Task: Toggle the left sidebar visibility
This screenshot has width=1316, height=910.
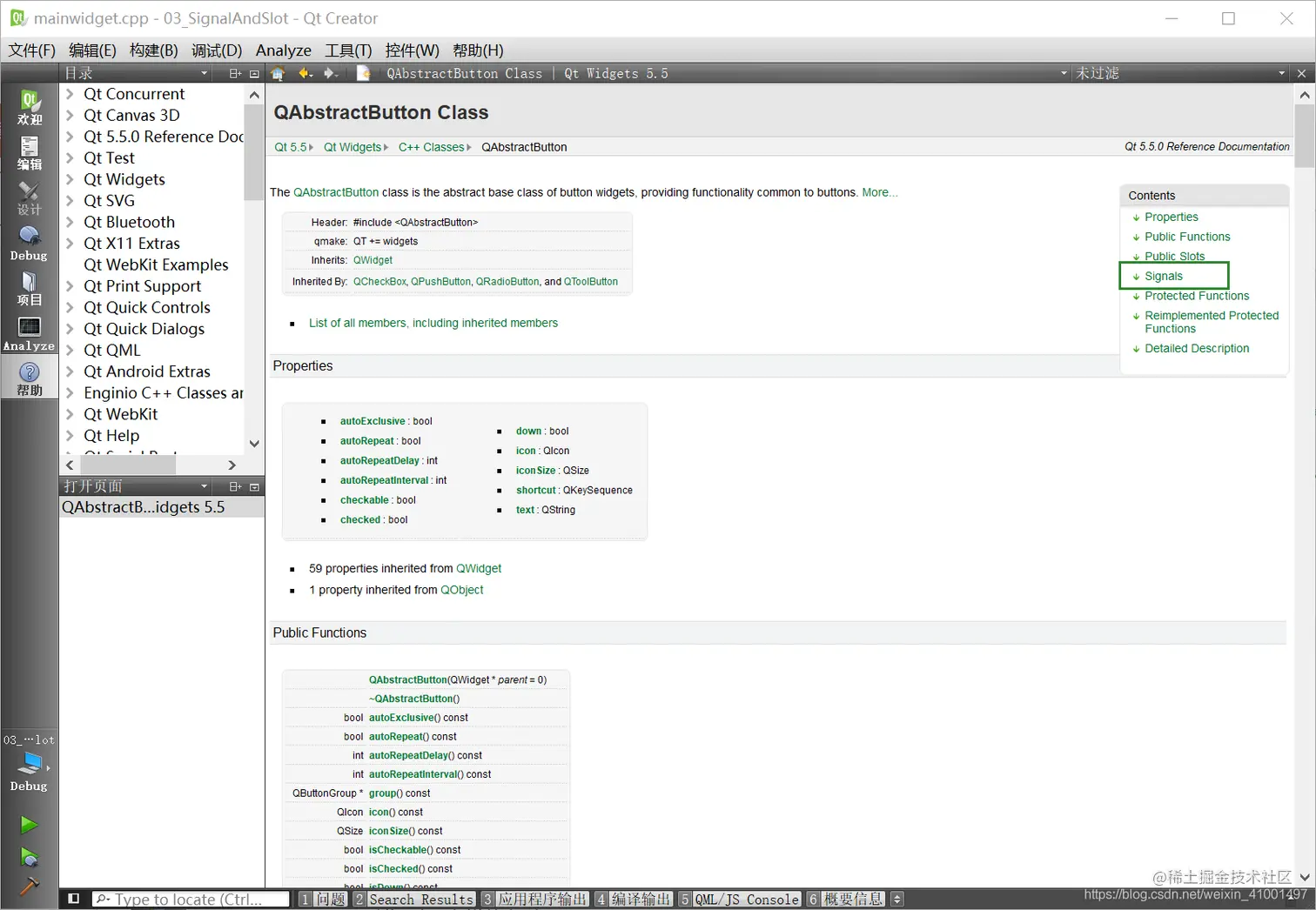Action: click(x=74, y=899)
